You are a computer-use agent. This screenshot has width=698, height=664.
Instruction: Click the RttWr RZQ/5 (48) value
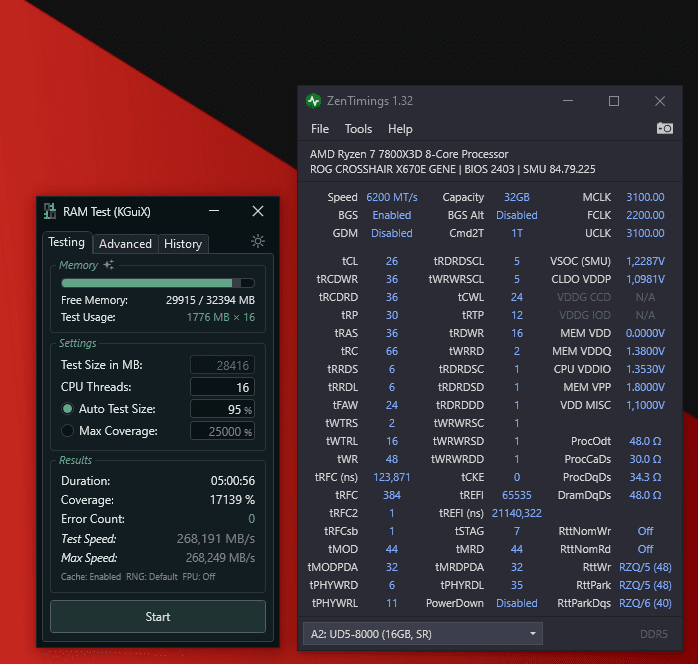(x=645, y=567)
